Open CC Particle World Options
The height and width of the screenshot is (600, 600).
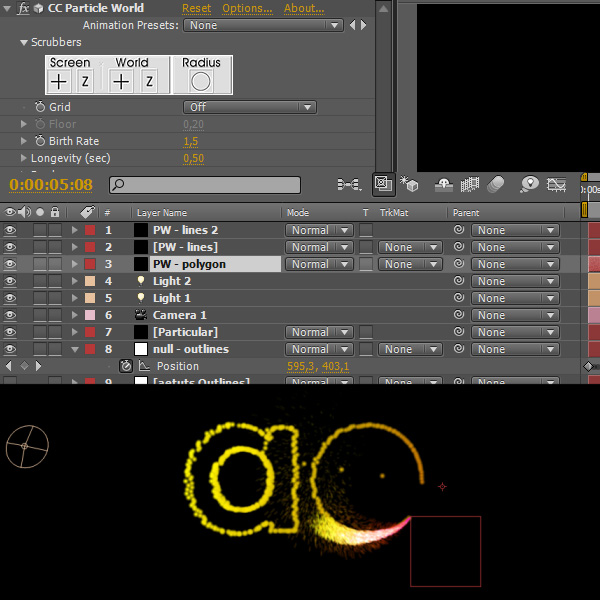click(247, 8)
